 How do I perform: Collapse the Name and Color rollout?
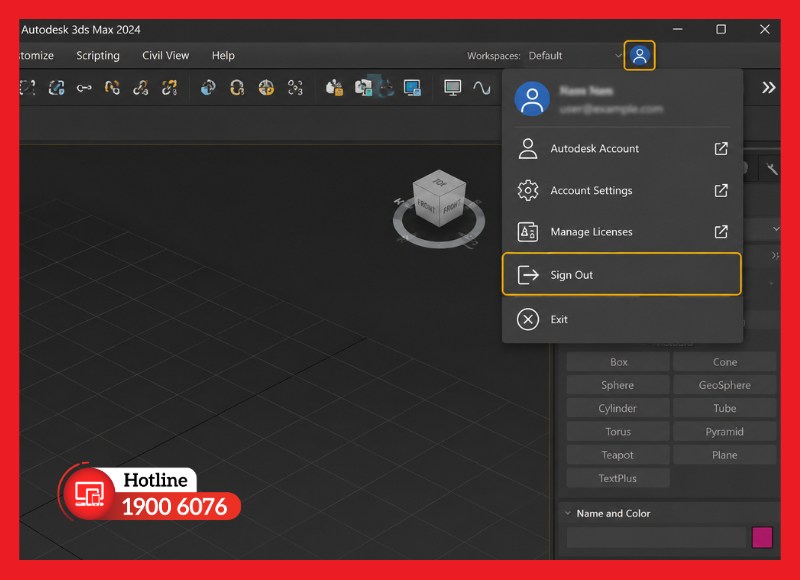click(567, 513)
